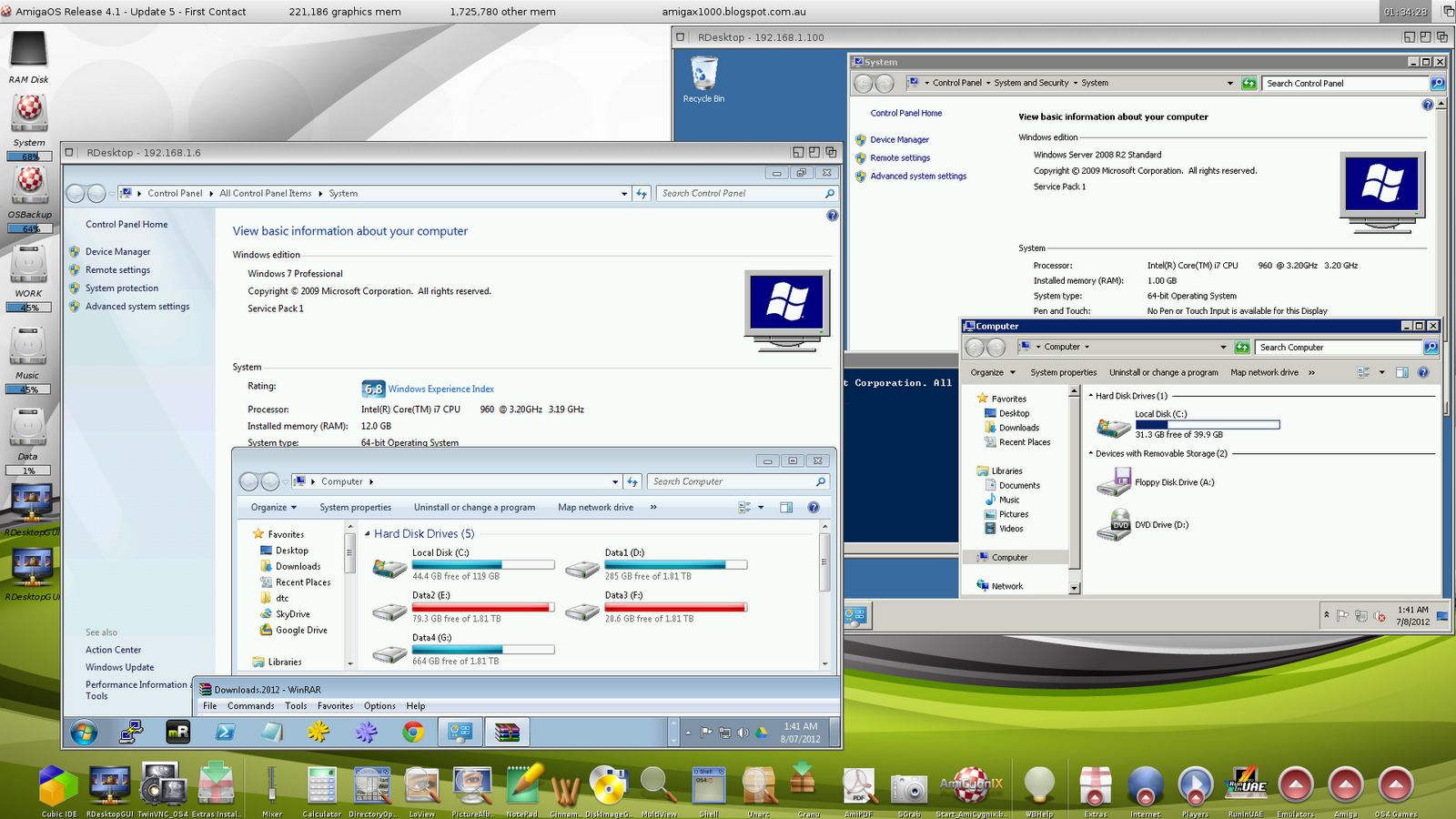Screen dimensions: 1456x819
Task: Open PowerShell on Windows 7 taskbar
Action: (226, 732)
